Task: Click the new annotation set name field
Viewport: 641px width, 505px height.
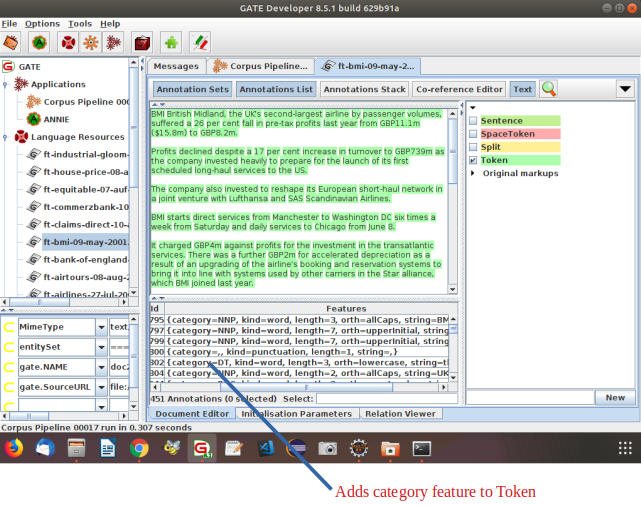Action: pos(530,397)
